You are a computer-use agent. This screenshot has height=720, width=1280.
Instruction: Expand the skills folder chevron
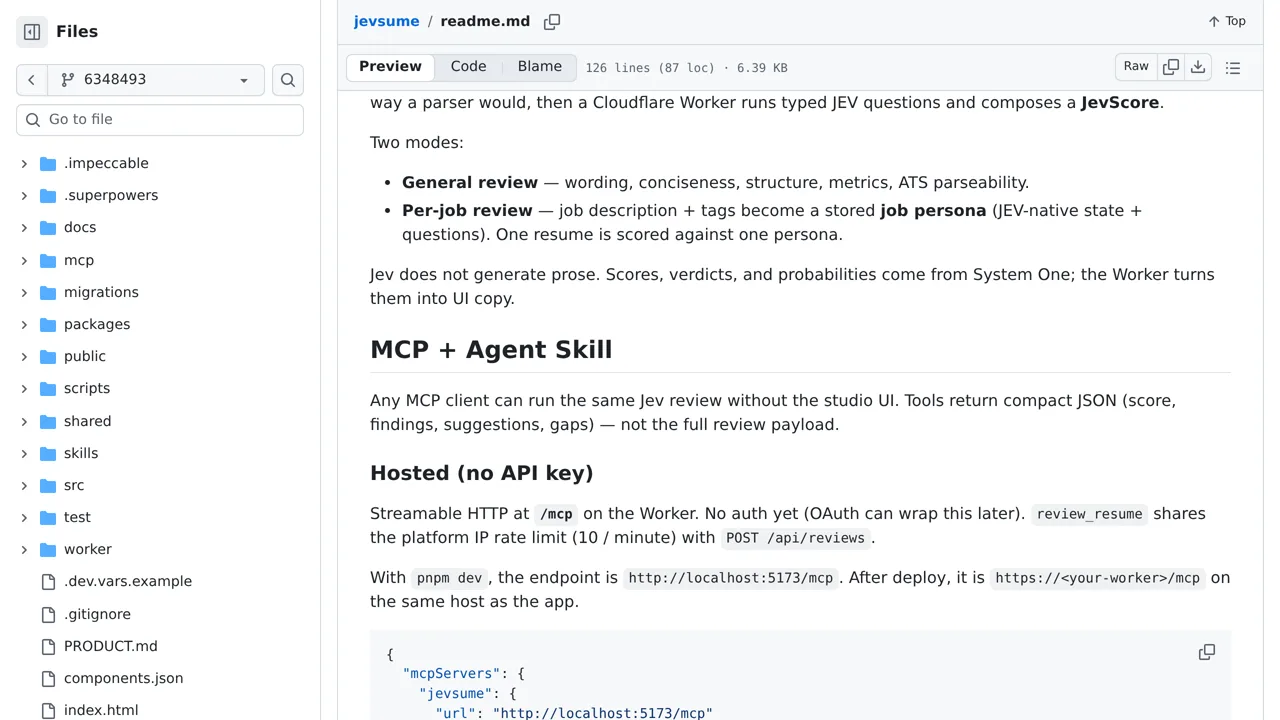(24, 453)
